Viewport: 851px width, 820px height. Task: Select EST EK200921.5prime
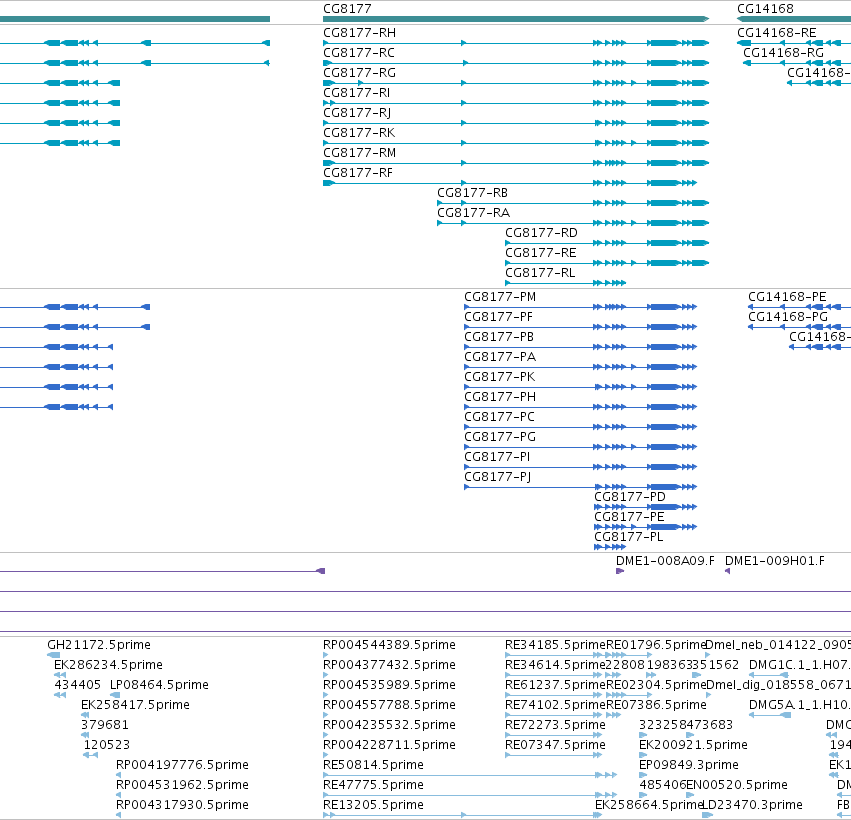coord(693,745)
